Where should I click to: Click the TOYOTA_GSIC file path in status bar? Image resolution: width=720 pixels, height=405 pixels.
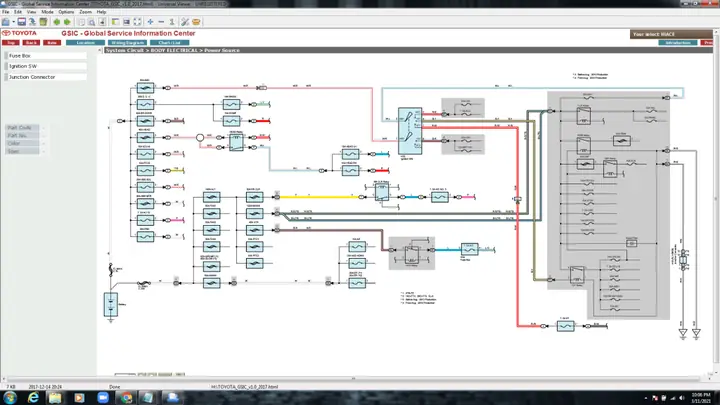coord(244,387)
